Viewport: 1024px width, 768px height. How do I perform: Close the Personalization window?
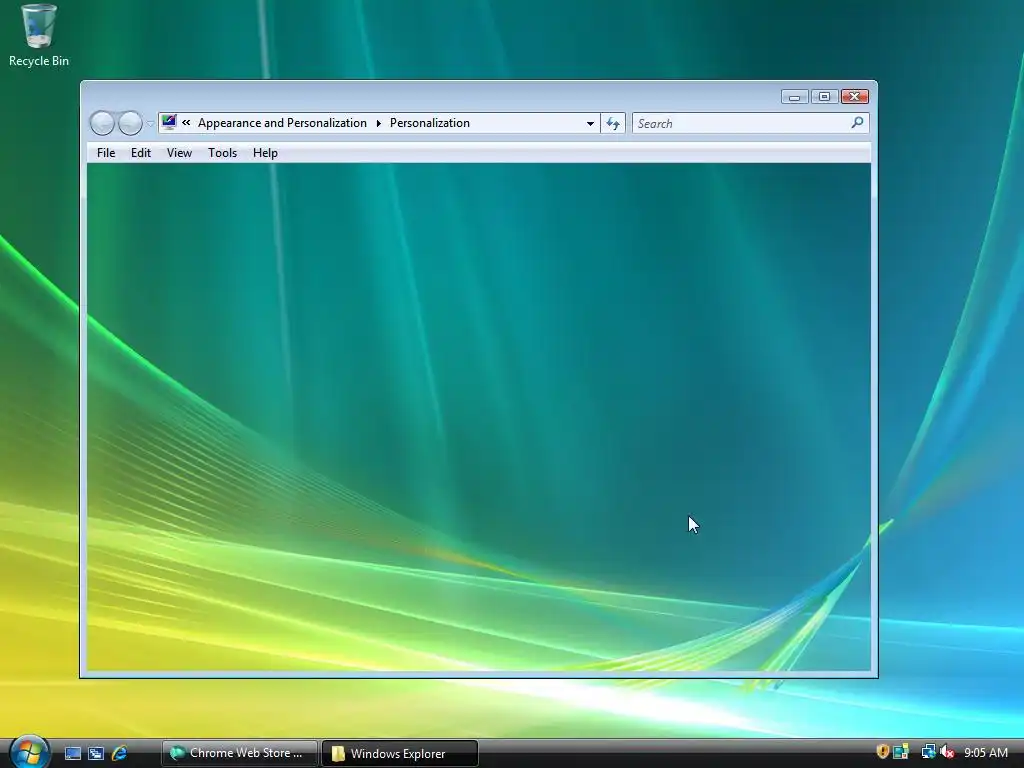click(x=854, y=97)
